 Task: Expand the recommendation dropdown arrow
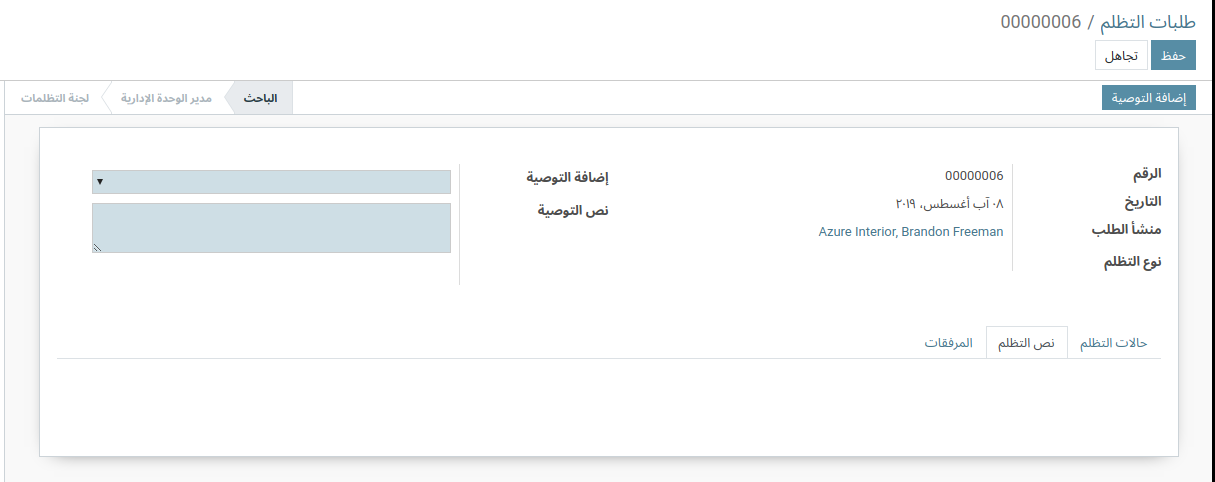[100, 182]
